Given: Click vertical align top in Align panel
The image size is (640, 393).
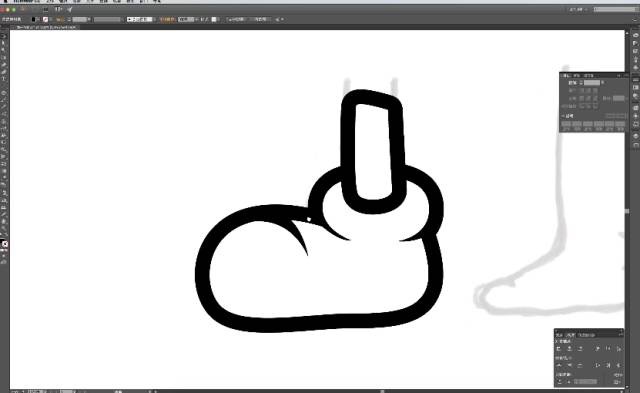Looking at the screenshot, I should pyautogui.click(x=597, y=349).
